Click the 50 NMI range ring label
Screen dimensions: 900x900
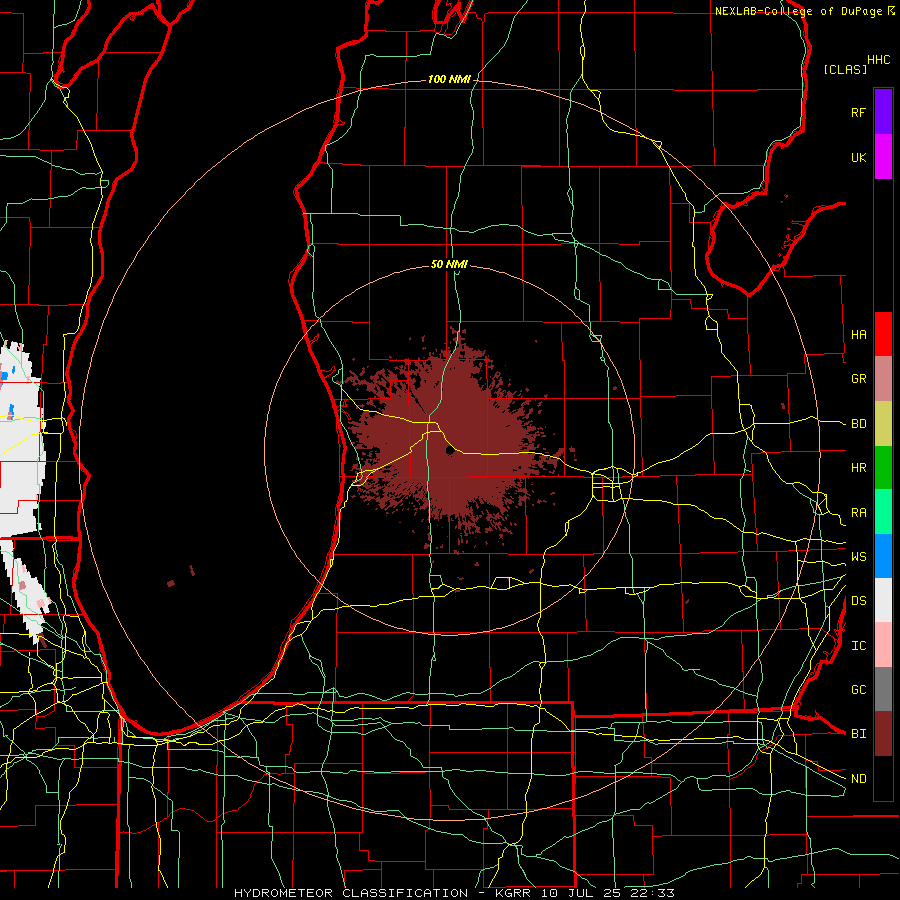[449, 264]
